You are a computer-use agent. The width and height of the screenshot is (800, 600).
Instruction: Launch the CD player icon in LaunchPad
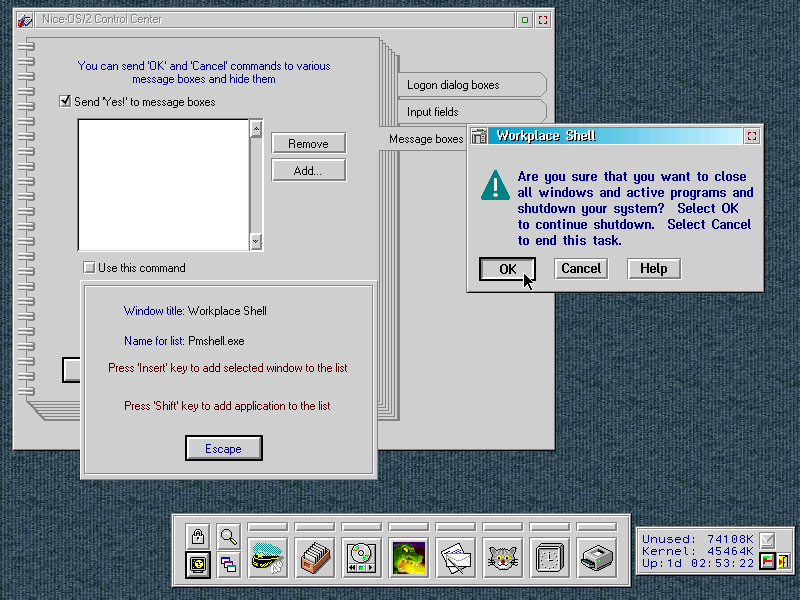point(362,558)
